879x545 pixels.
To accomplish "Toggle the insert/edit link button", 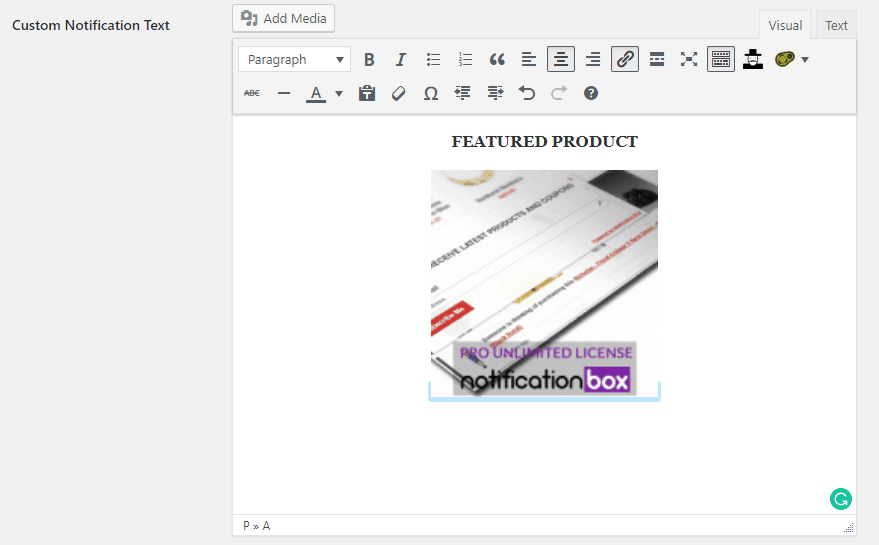I will 625,60.
